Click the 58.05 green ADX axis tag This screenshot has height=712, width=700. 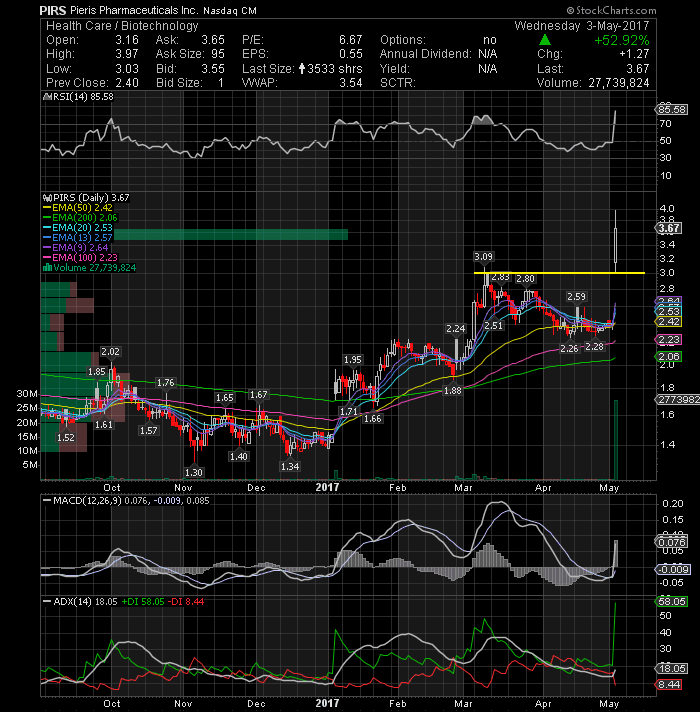pyautogui.click(x=672, y=602)
